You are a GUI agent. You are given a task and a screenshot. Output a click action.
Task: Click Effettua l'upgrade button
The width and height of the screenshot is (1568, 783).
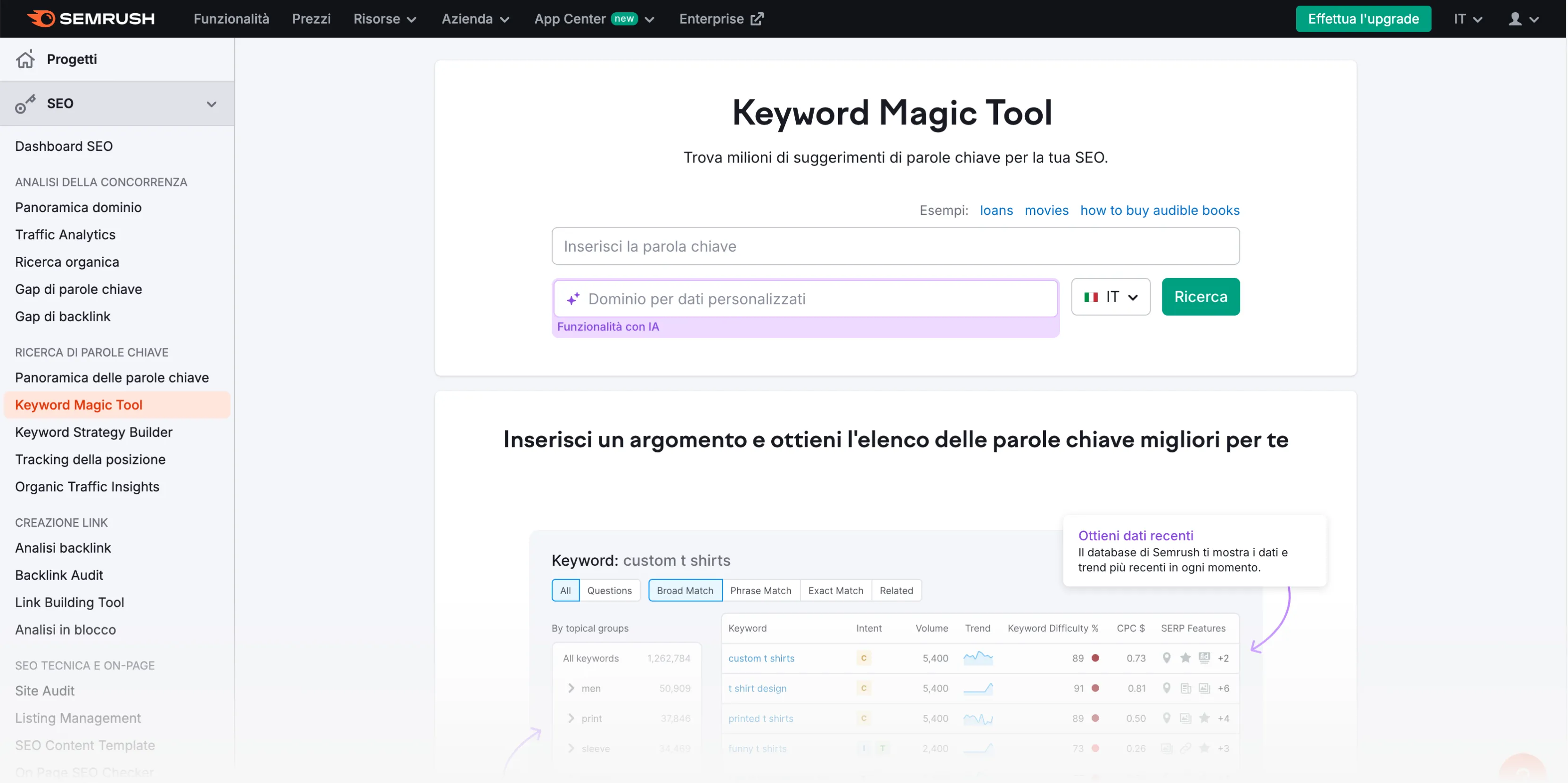(1363, 19)
